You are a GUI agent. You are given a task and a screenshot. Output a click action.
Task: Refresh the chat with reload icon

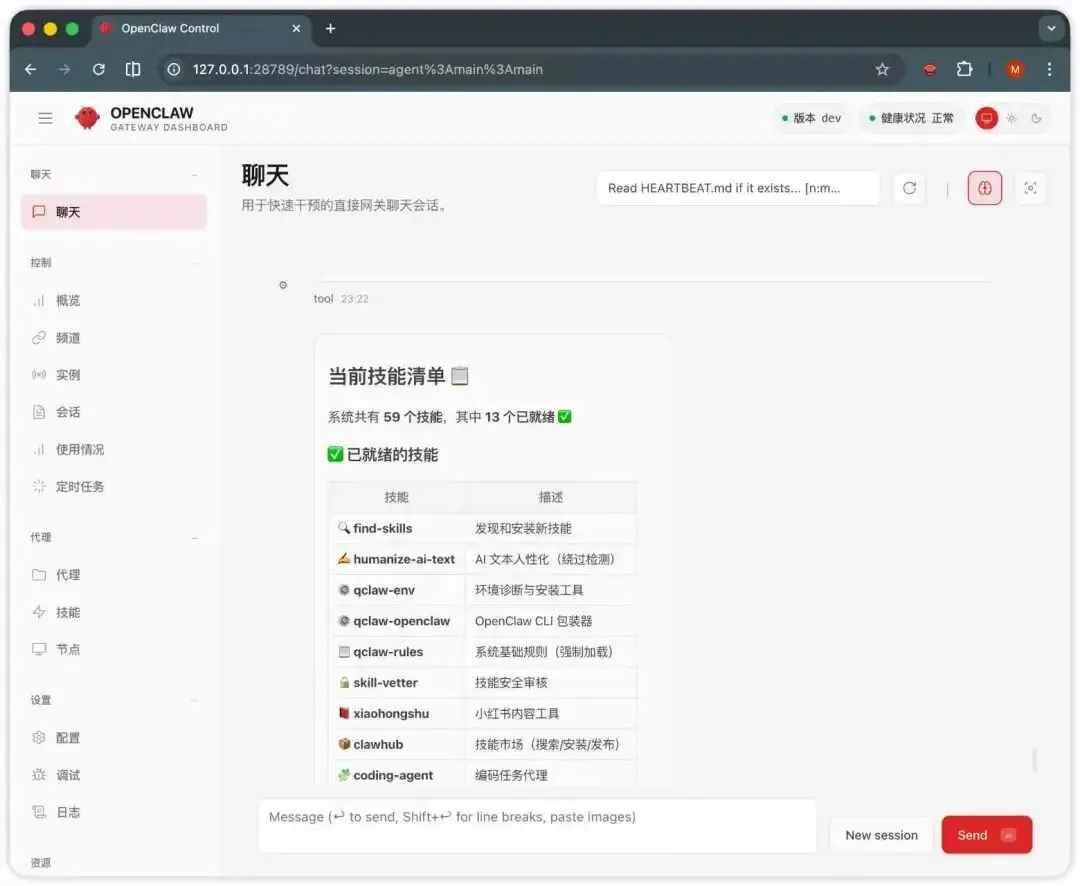[x=909, y=188]
